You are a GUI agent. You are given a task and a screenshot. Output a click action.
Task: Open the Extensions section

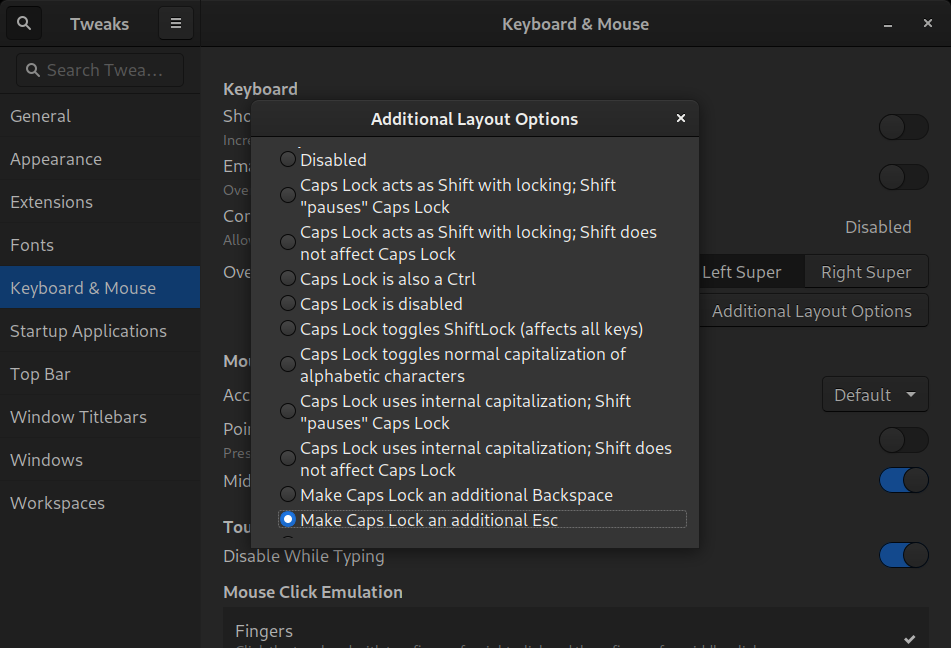pos(51,202)
